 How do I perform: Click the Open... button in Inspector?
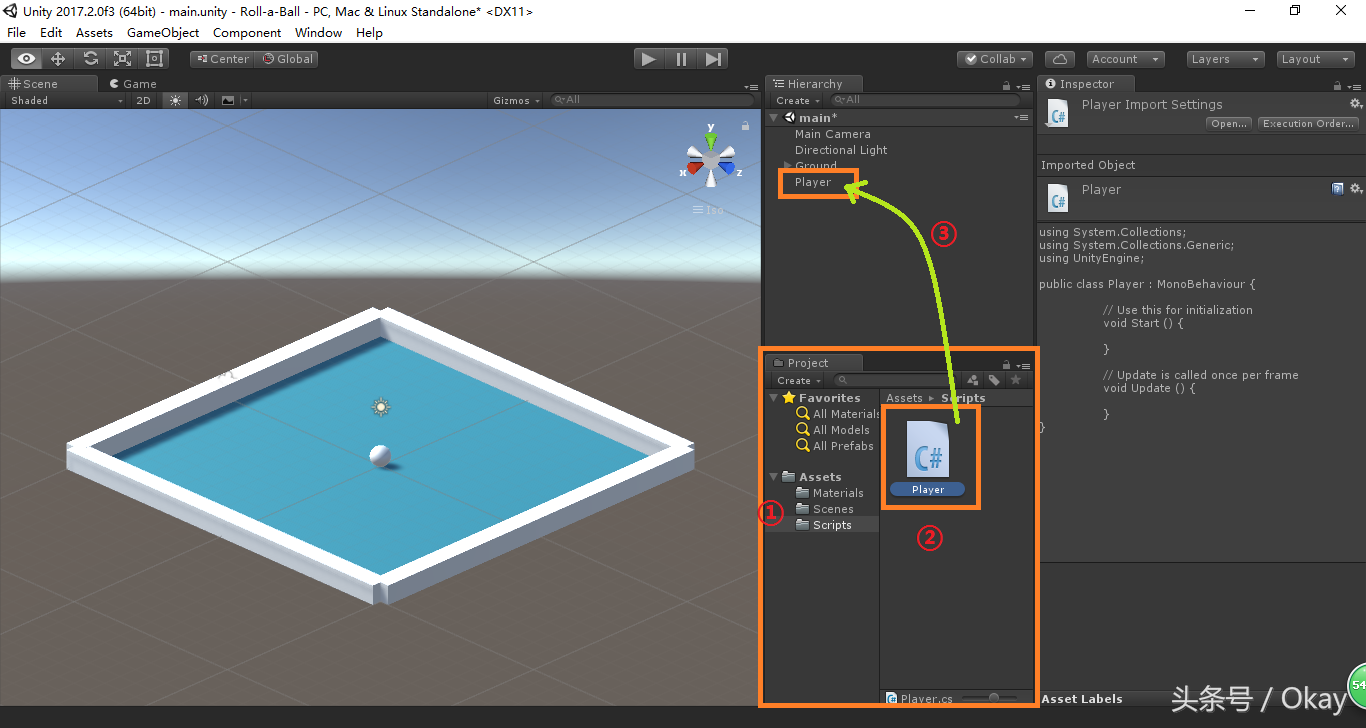(x=1228, y=124)
